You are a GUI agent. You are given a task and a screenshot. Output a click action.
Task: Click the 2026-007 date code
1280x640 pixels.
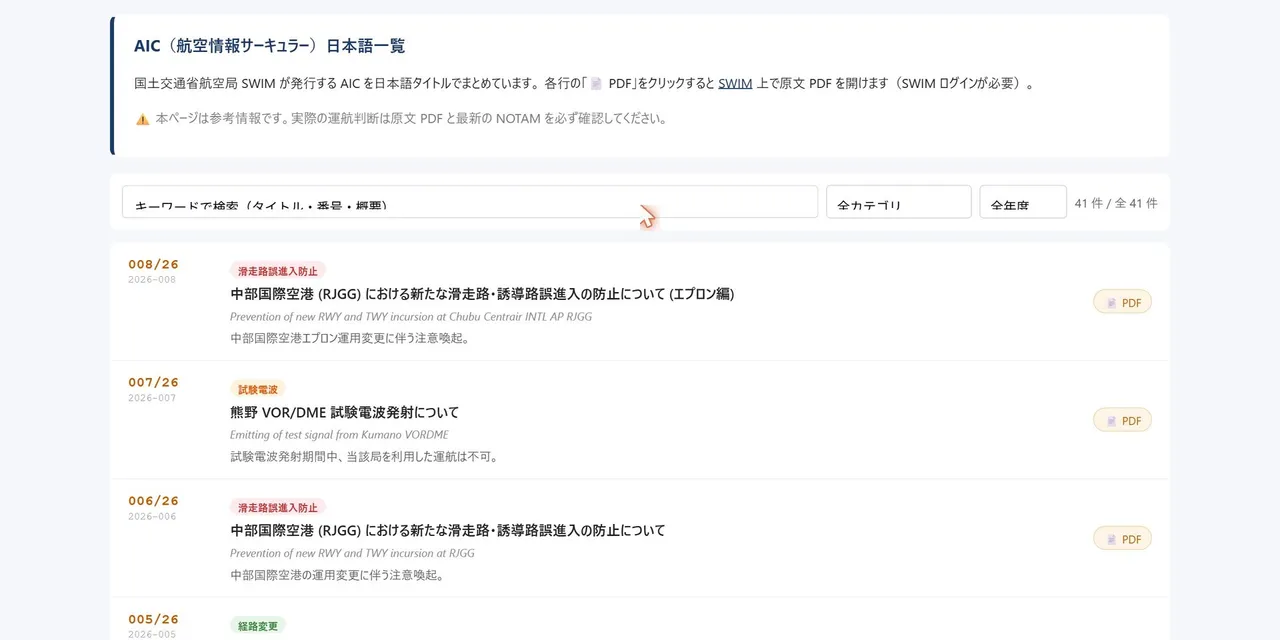(152, 398)
